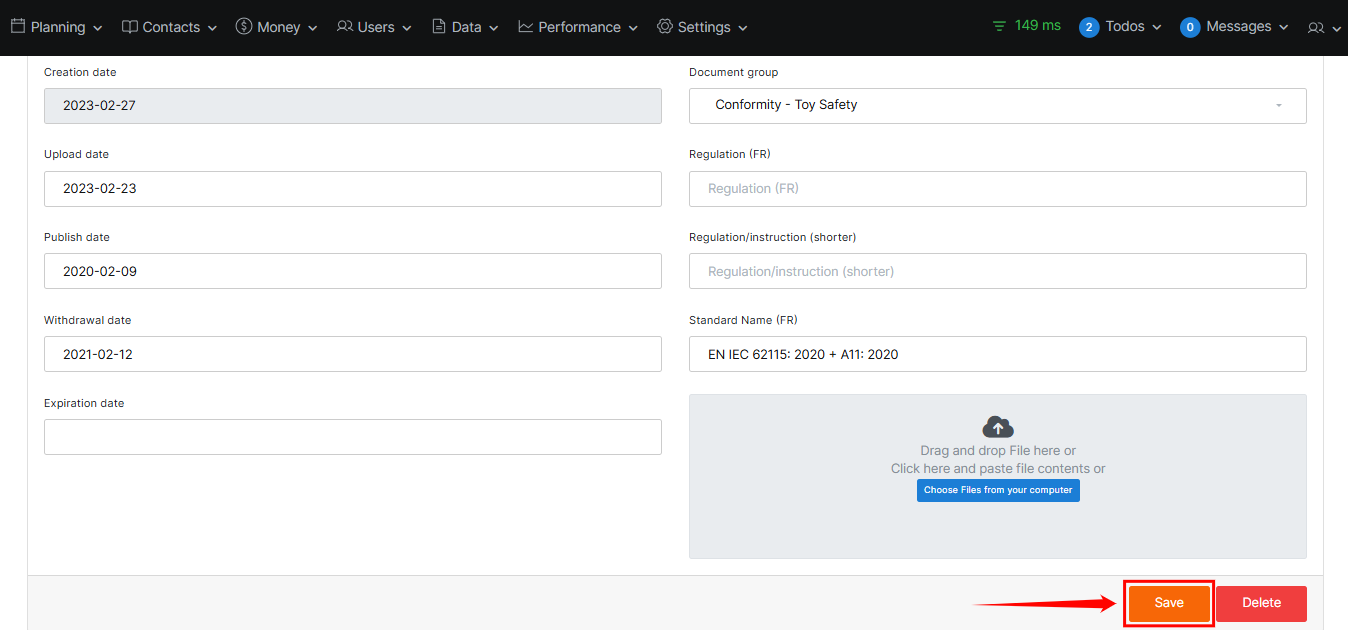Open the user account menu at top right
Screen dimensions: 1348x630
tap(1324, 28)
